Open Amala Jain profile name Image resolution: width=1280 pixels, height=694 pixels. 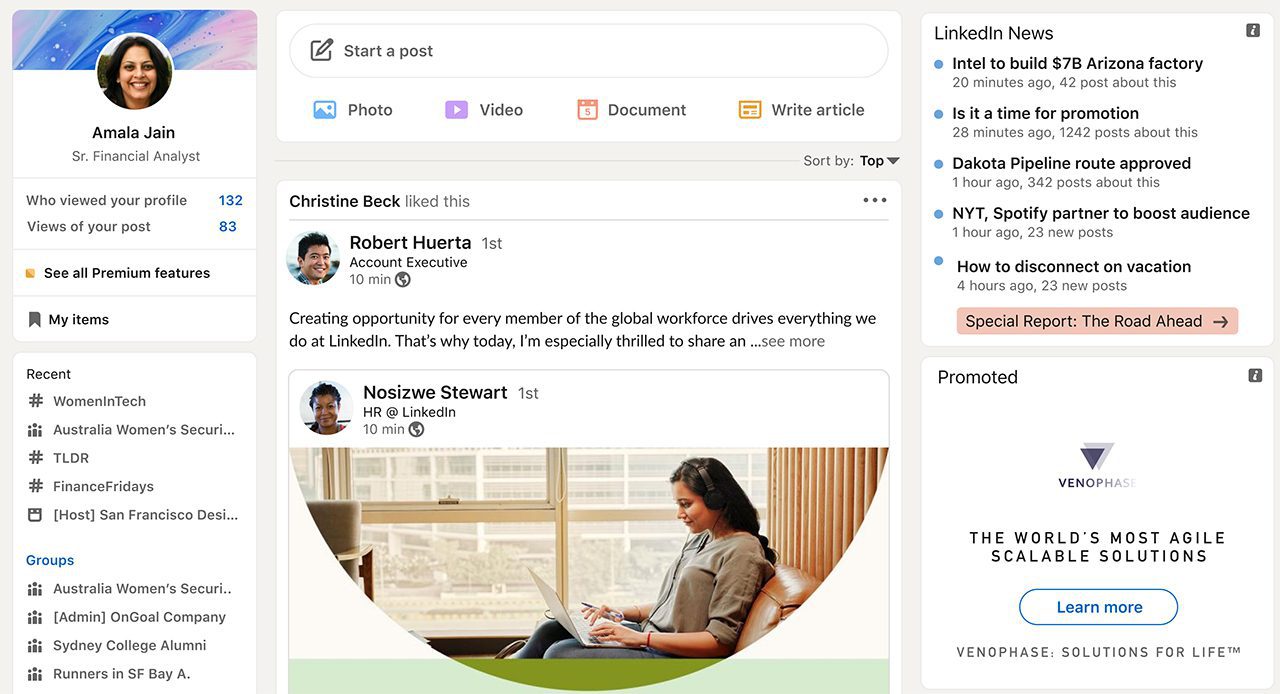pos(133,132)
